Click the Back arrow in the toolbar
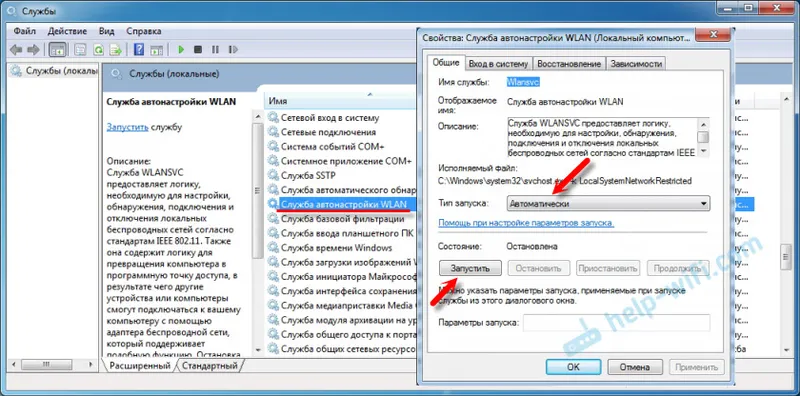800x396 pixels. tap(16, 50)
